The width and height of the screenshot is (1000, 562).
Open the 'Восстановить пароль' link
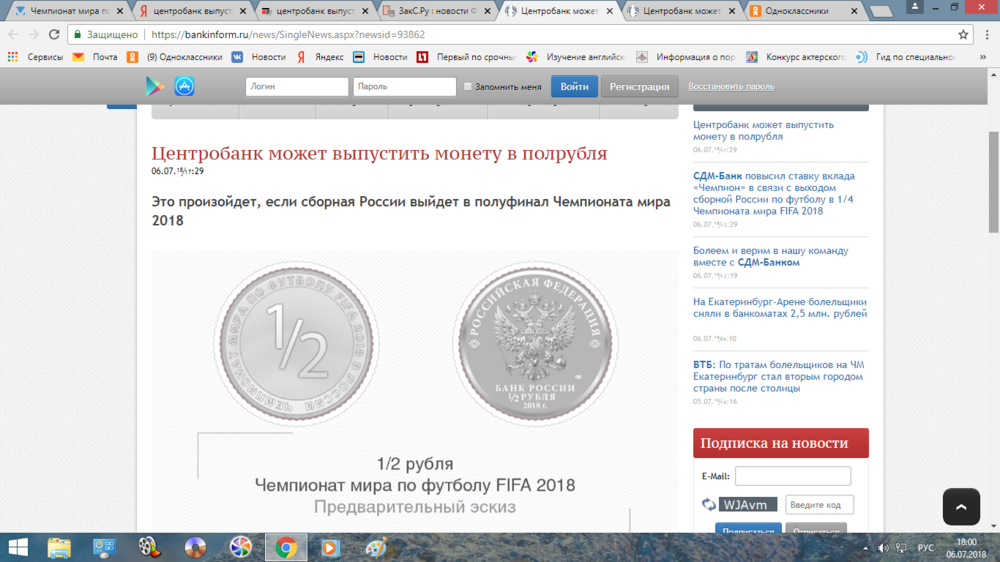[x=731, y=87]
